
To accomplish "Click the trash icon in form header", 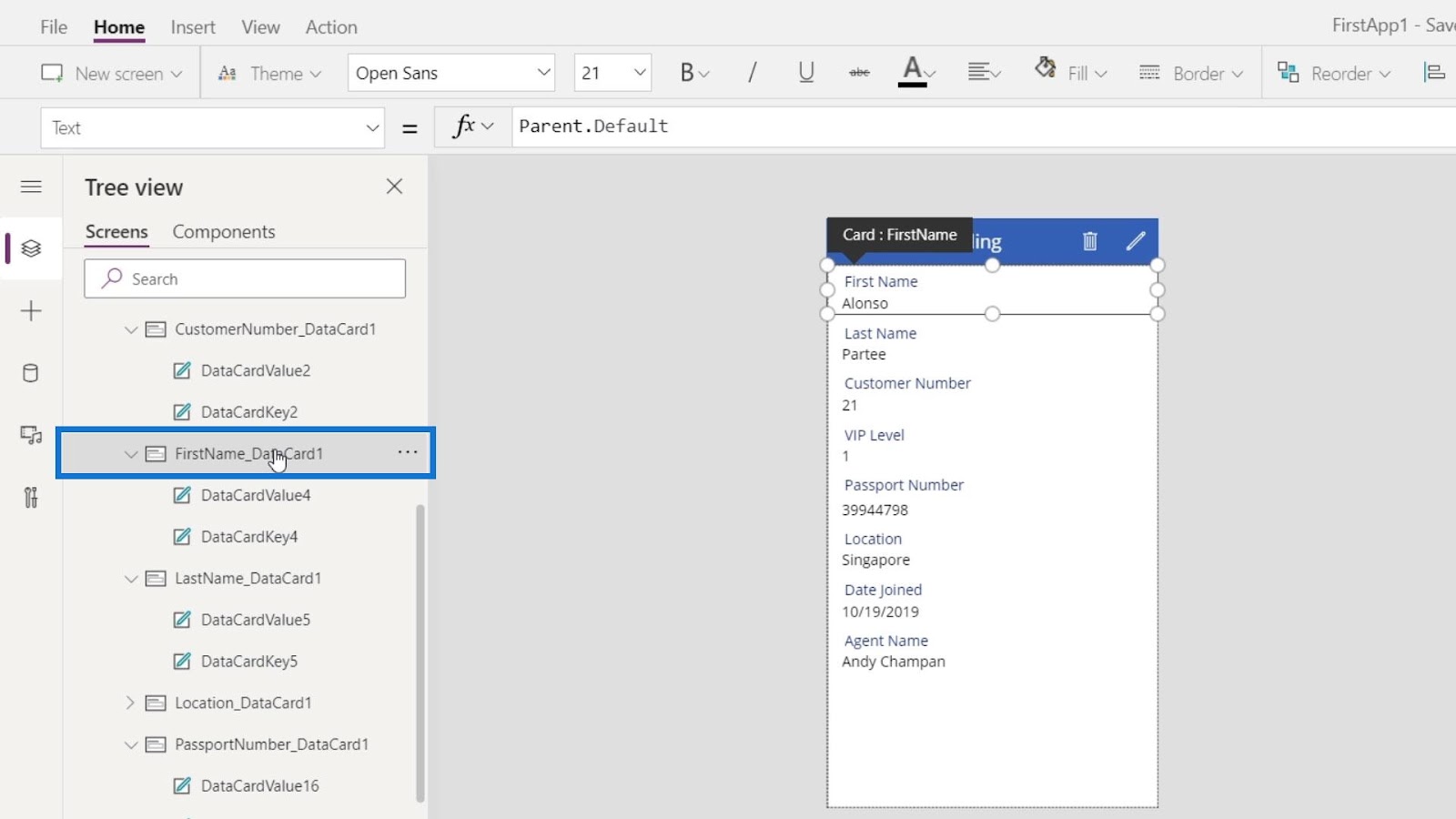I will [1090, 241].
